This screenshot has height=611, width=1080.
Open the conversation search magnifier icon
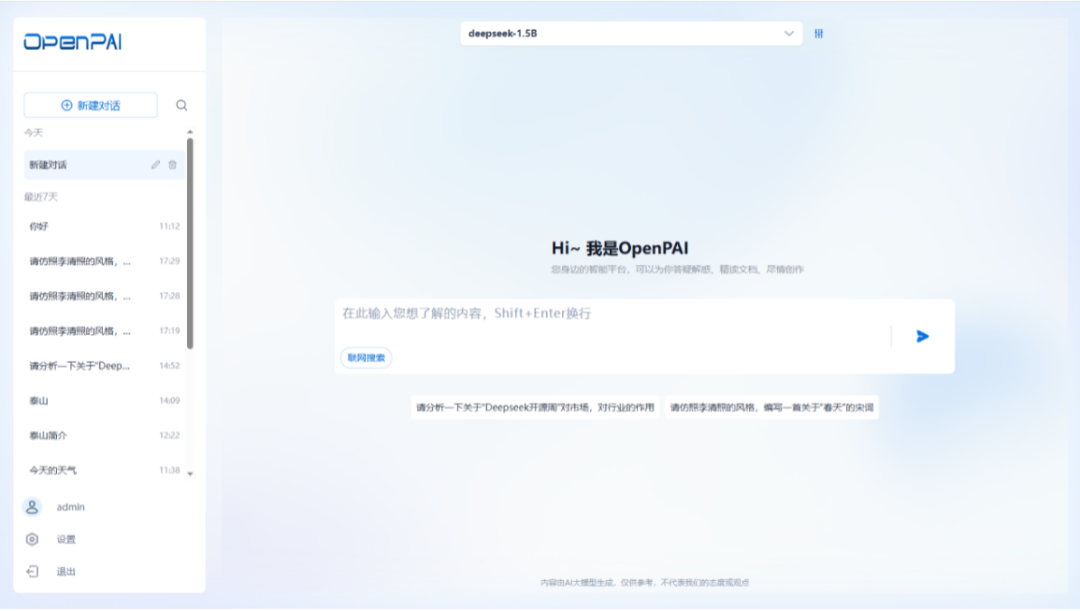click(x=181, y=105)
